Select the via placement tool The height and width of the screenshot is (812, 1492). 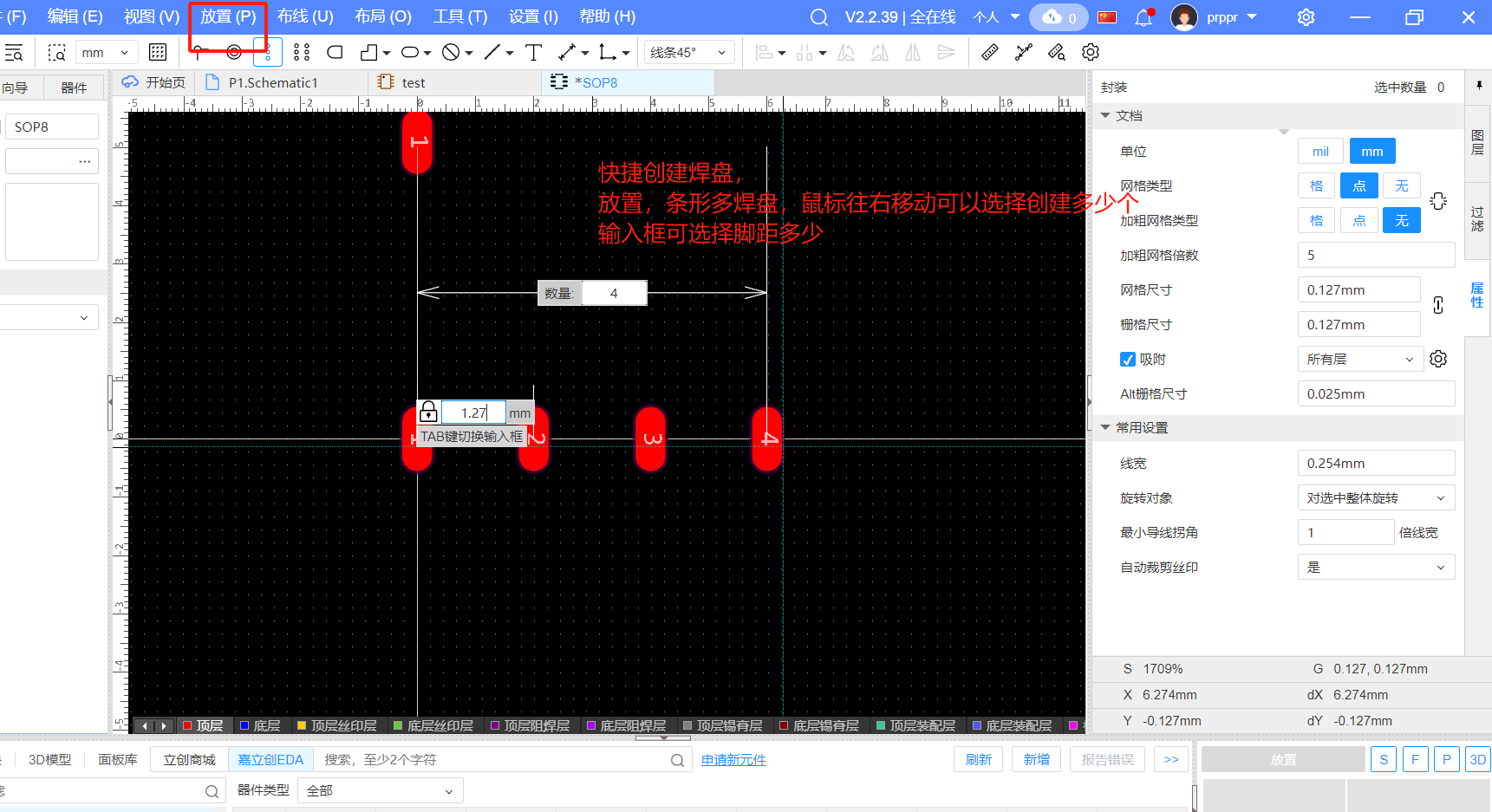pos(234,52)
